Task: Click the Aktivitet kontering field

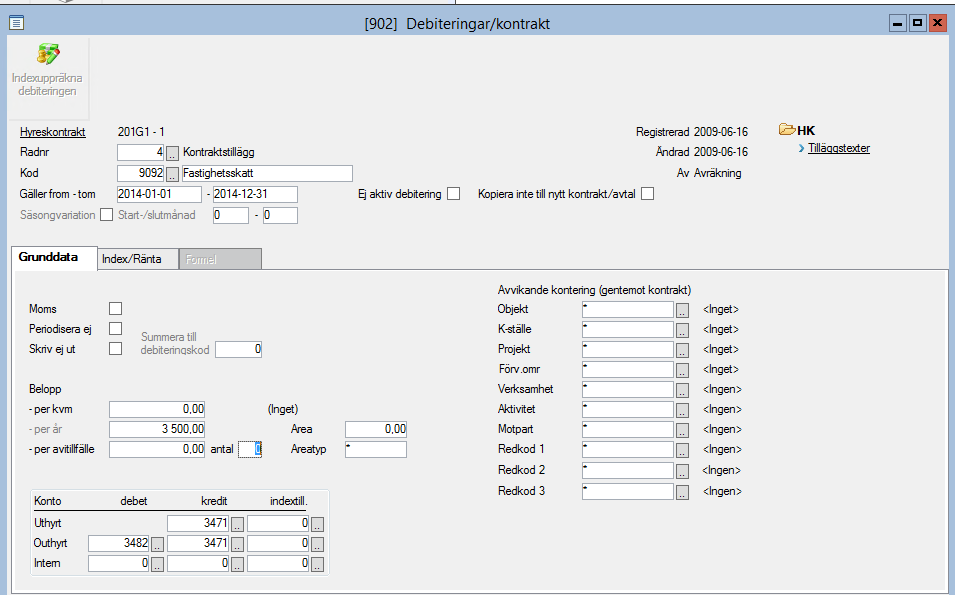Action: [628, 410]
